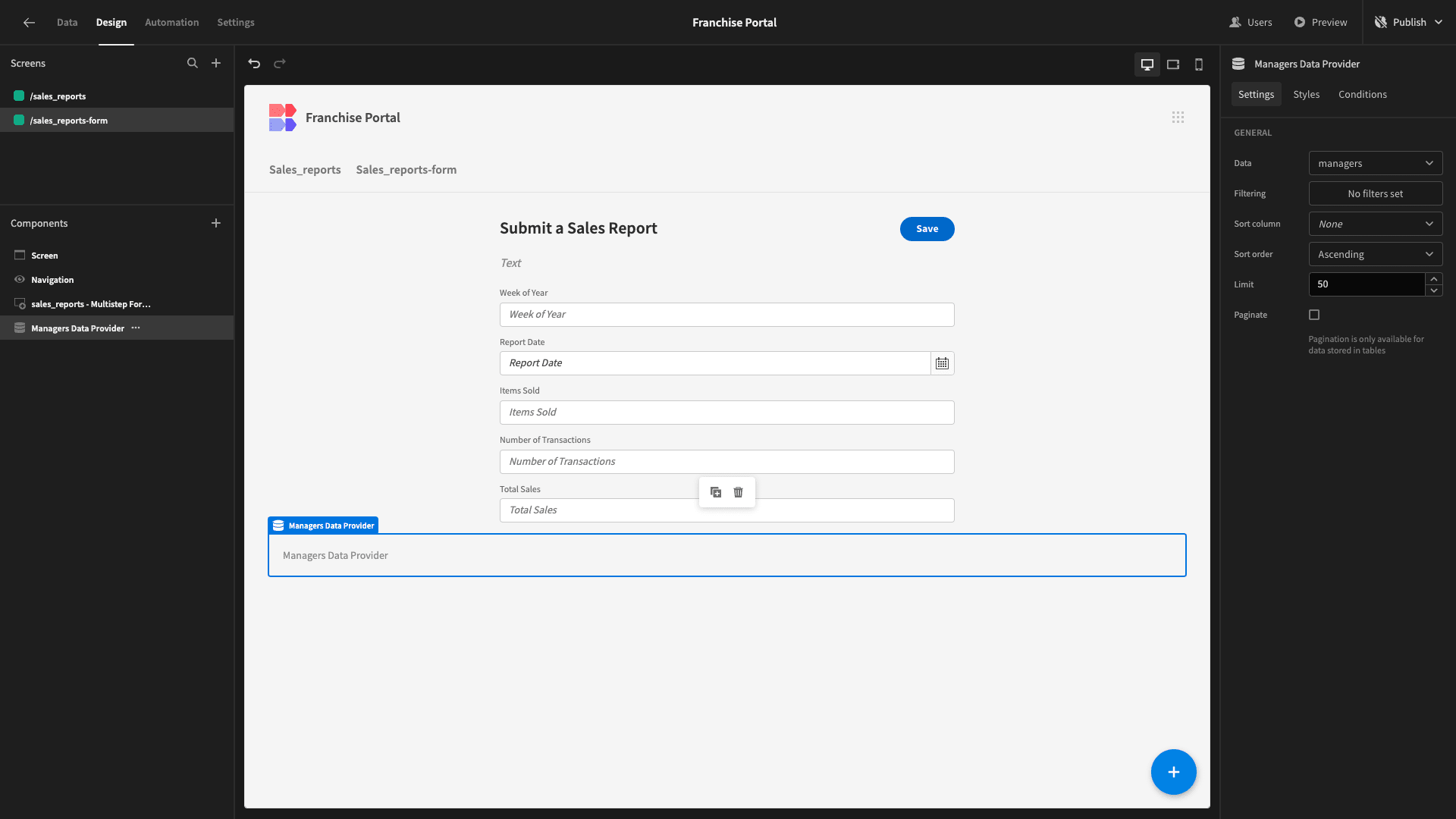Undo the last change
Viewport: 1456px width, 819px height.
254,64
